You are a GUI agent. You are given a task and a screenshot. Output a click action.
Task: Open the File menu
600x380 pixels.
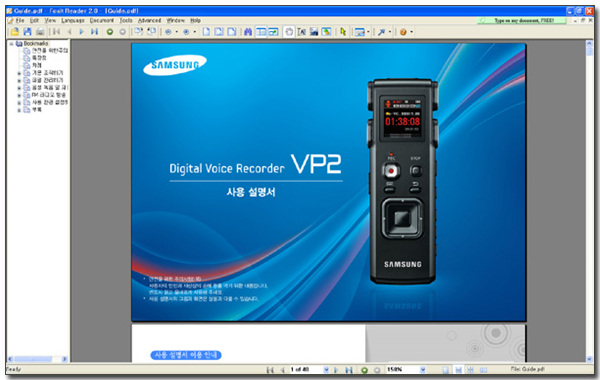20,20
